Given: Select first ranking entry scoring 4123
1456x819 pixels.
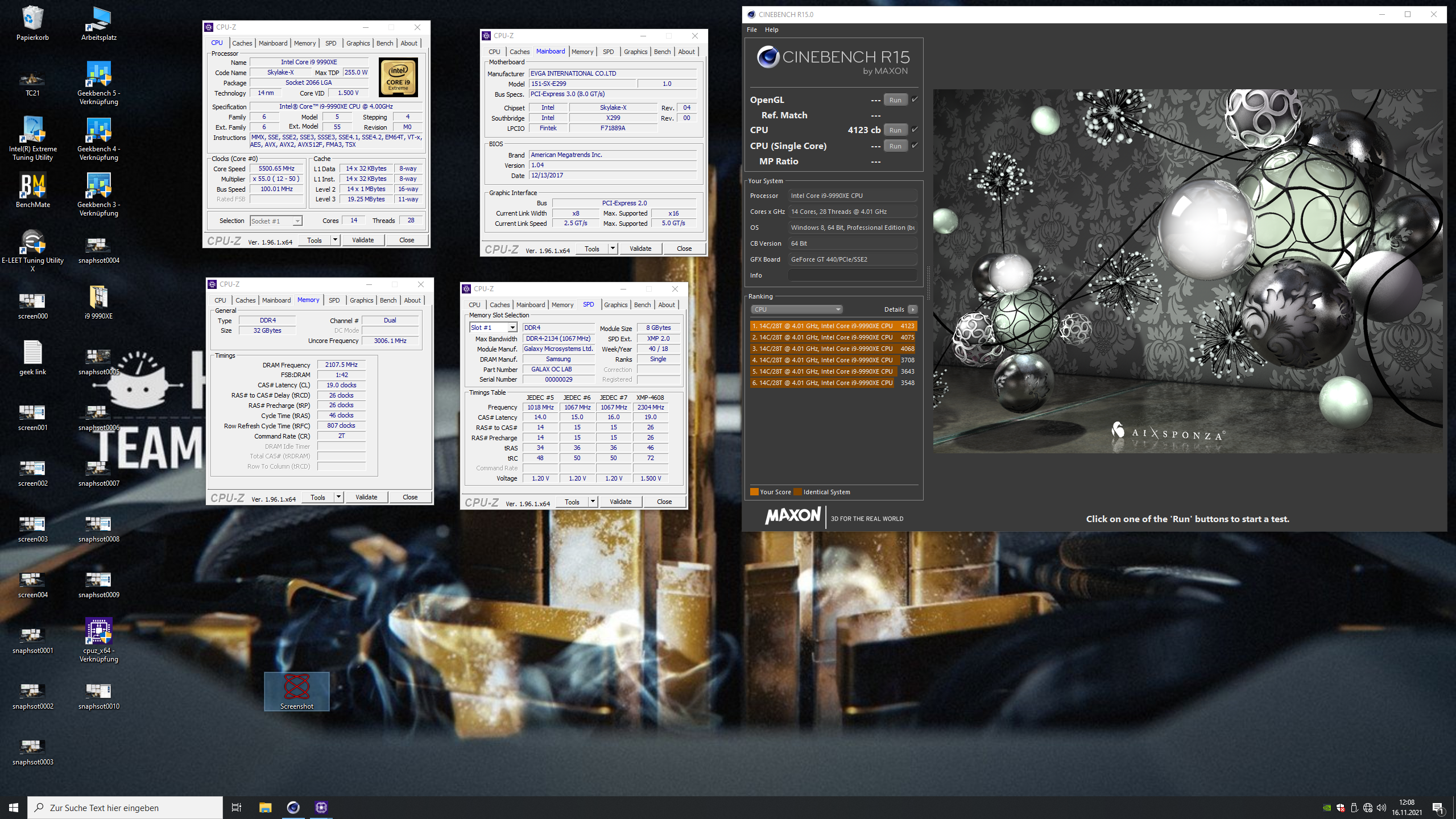Looking at the screenshot, I should pos(833,326).
